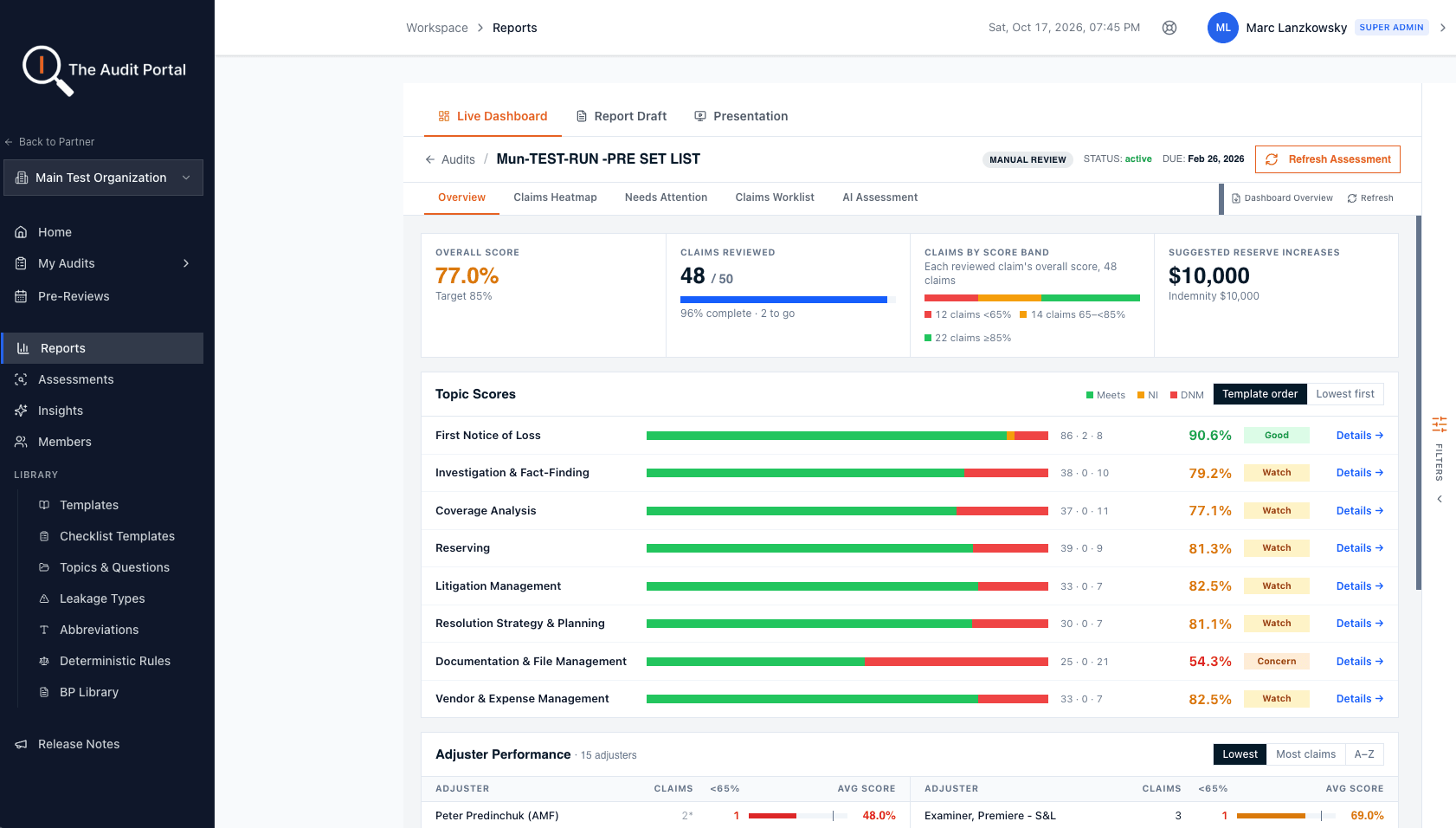Viewport: 1456px width, 828px height.
Task: Open the Main Test Organization dropdown
Action: [104, 178]
